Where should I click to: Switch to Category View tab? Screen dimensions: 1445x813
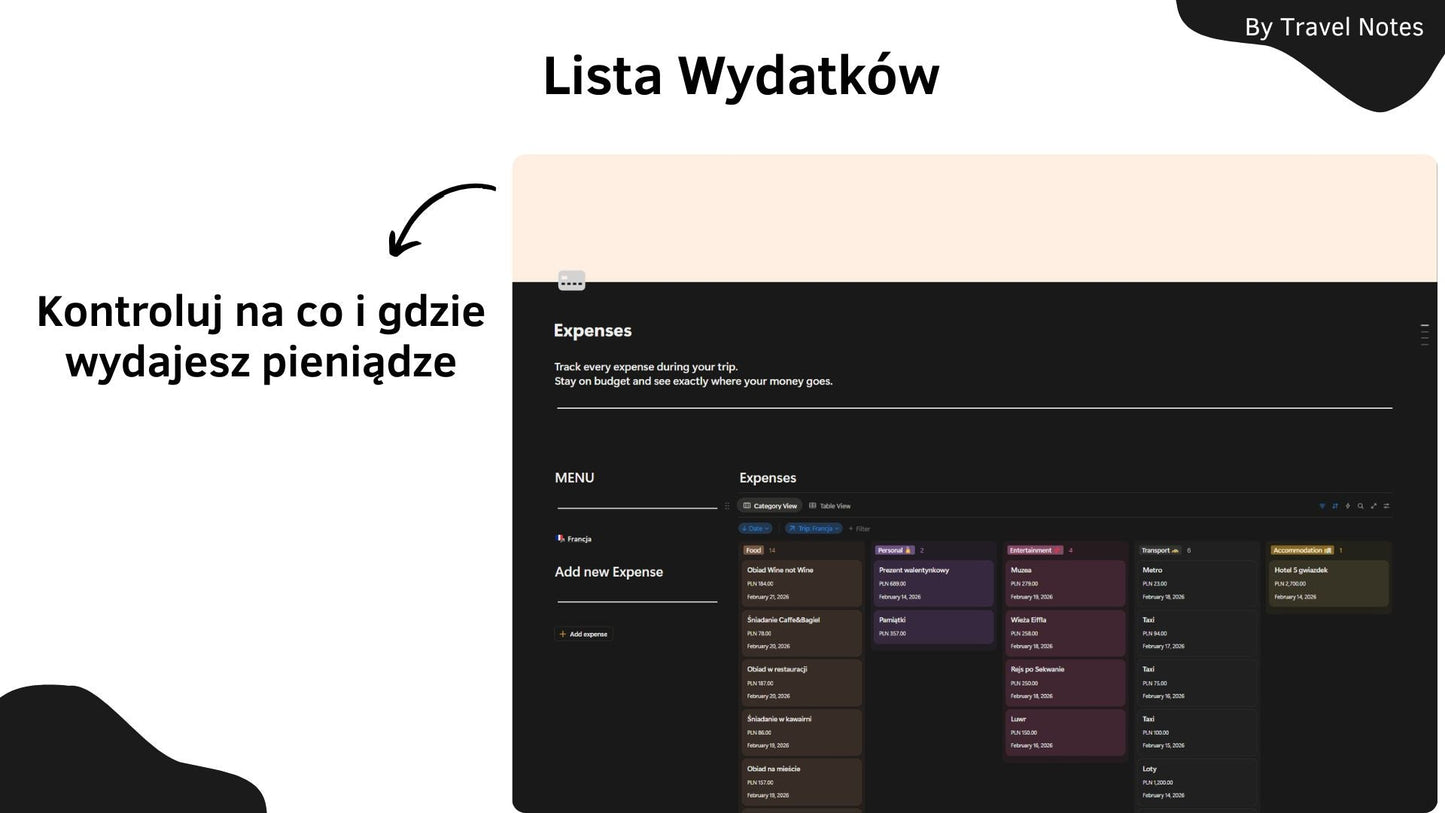coord(770,506)
